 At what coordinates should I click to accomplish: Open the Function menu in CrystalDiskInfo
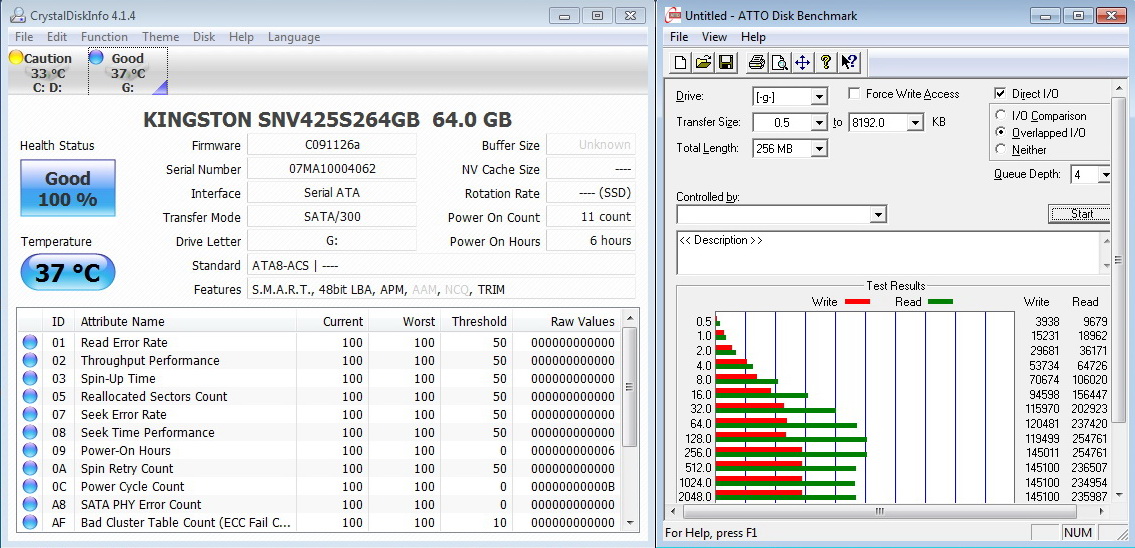104,37
